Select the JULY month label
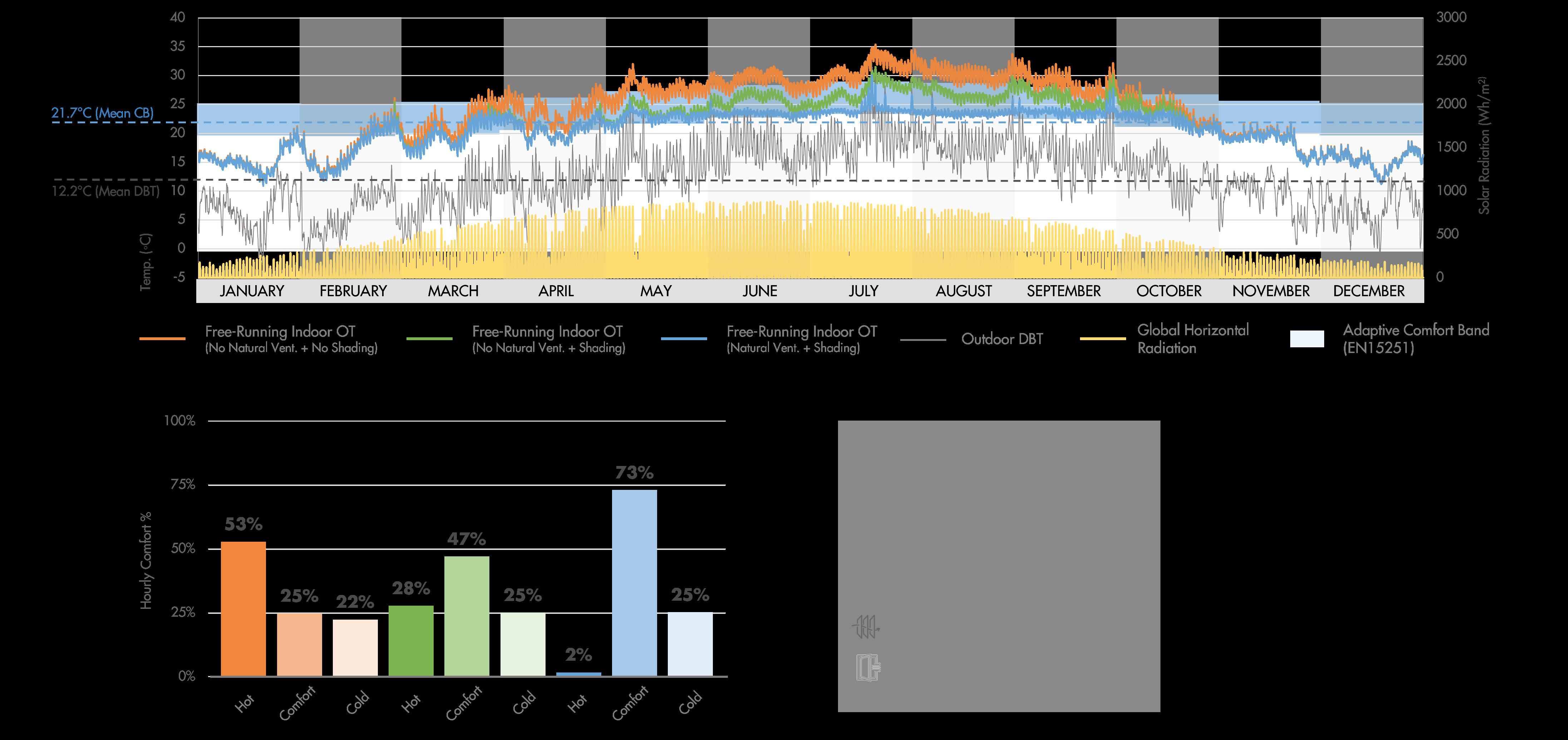Image resolution: width=1568 pixels, height=740 pixels. (863, 291)
